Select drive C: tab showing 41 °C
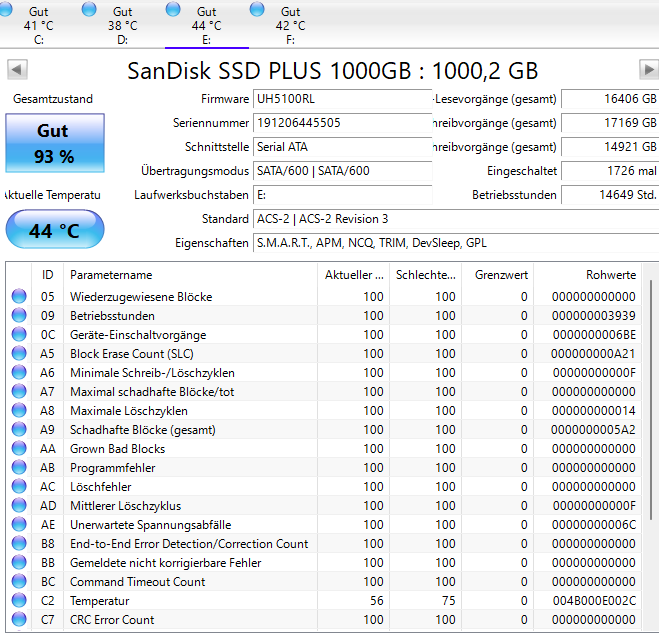659x633 pixels. coord(38,25)
